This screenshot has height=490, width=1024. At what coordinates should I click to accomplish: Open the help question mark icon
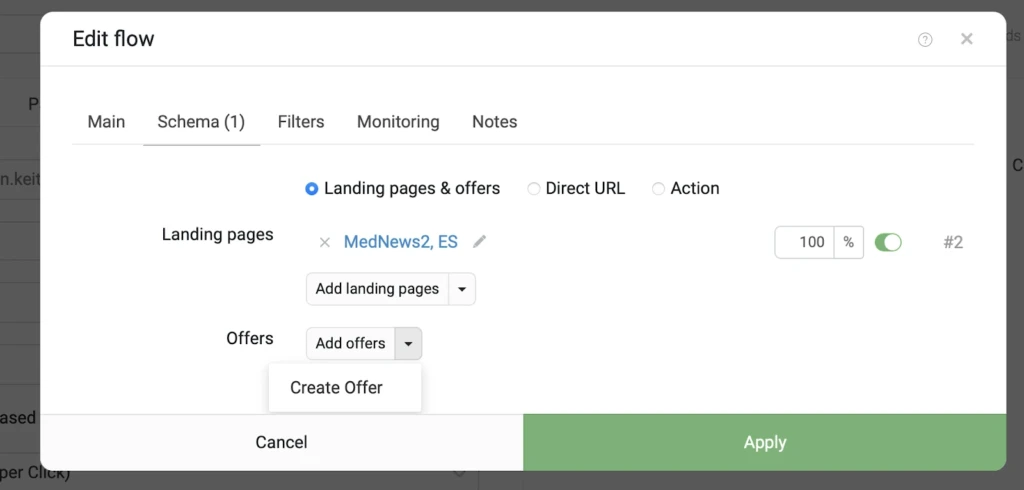925,40
